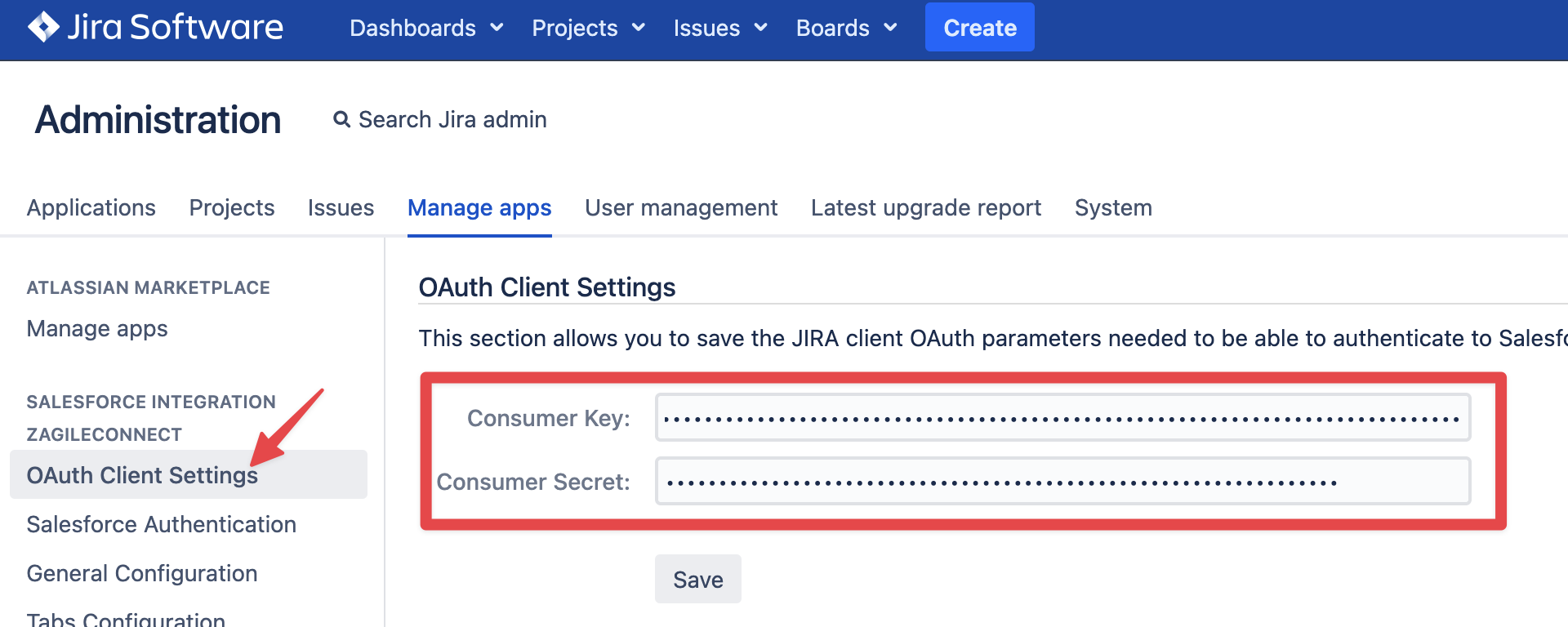The width and height of the screenshot is (1568, 627).
Task: Expand the Projects dropdown in top bar
Action: [588, 28]
